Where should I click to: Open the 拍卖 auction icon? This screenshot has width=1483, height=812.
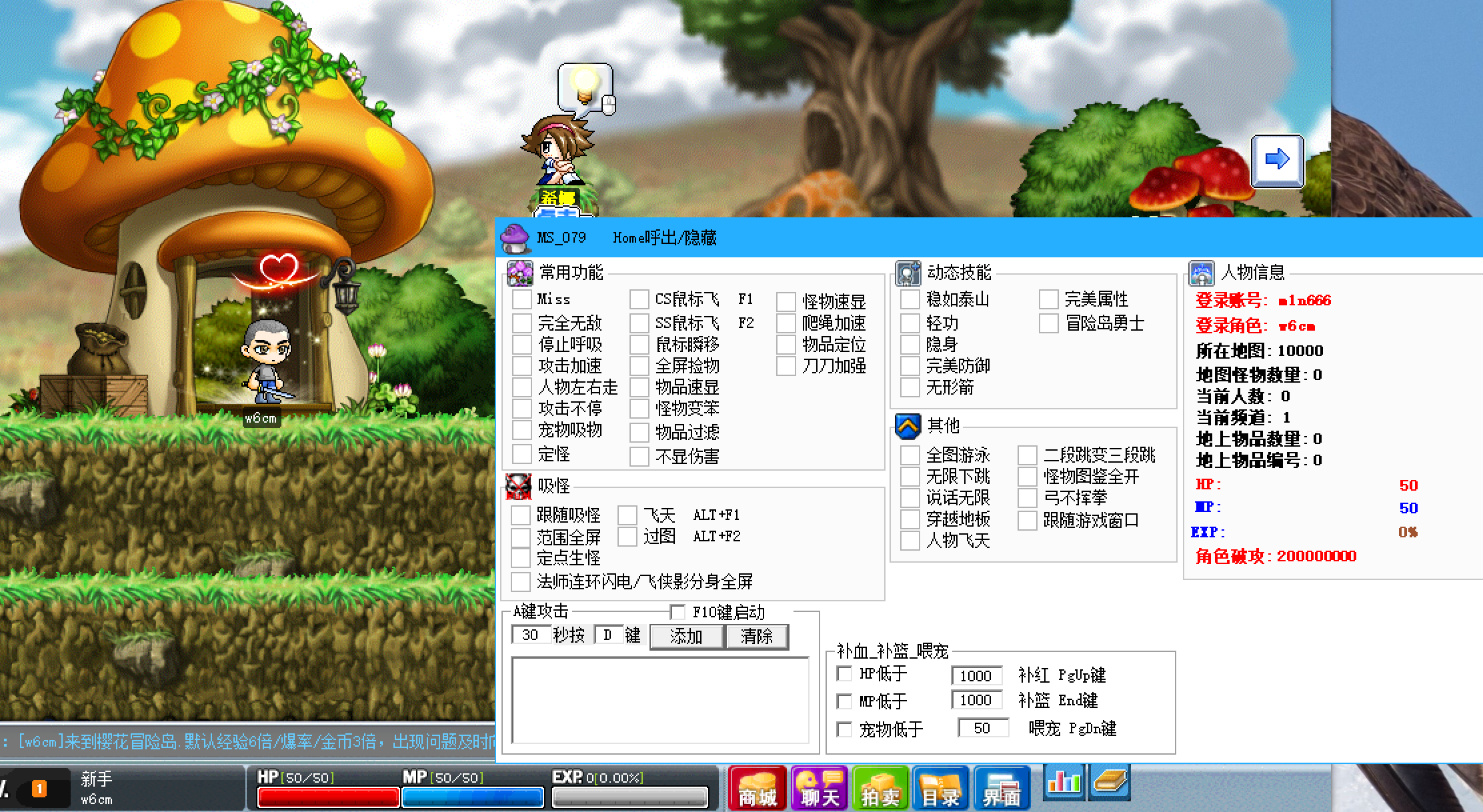[x=880, y=789]
